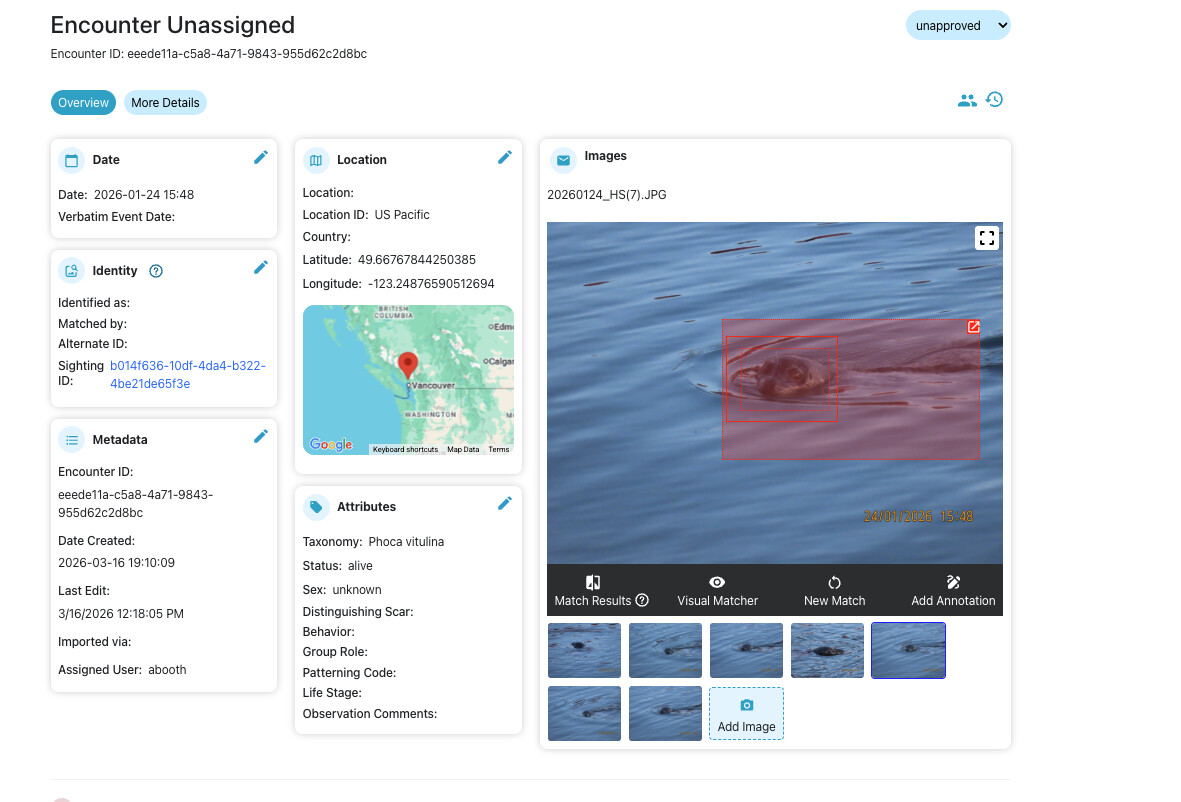Open annotation external link red icon
Viewport: 1181px width, 802px height.
[x=973, y=327]
